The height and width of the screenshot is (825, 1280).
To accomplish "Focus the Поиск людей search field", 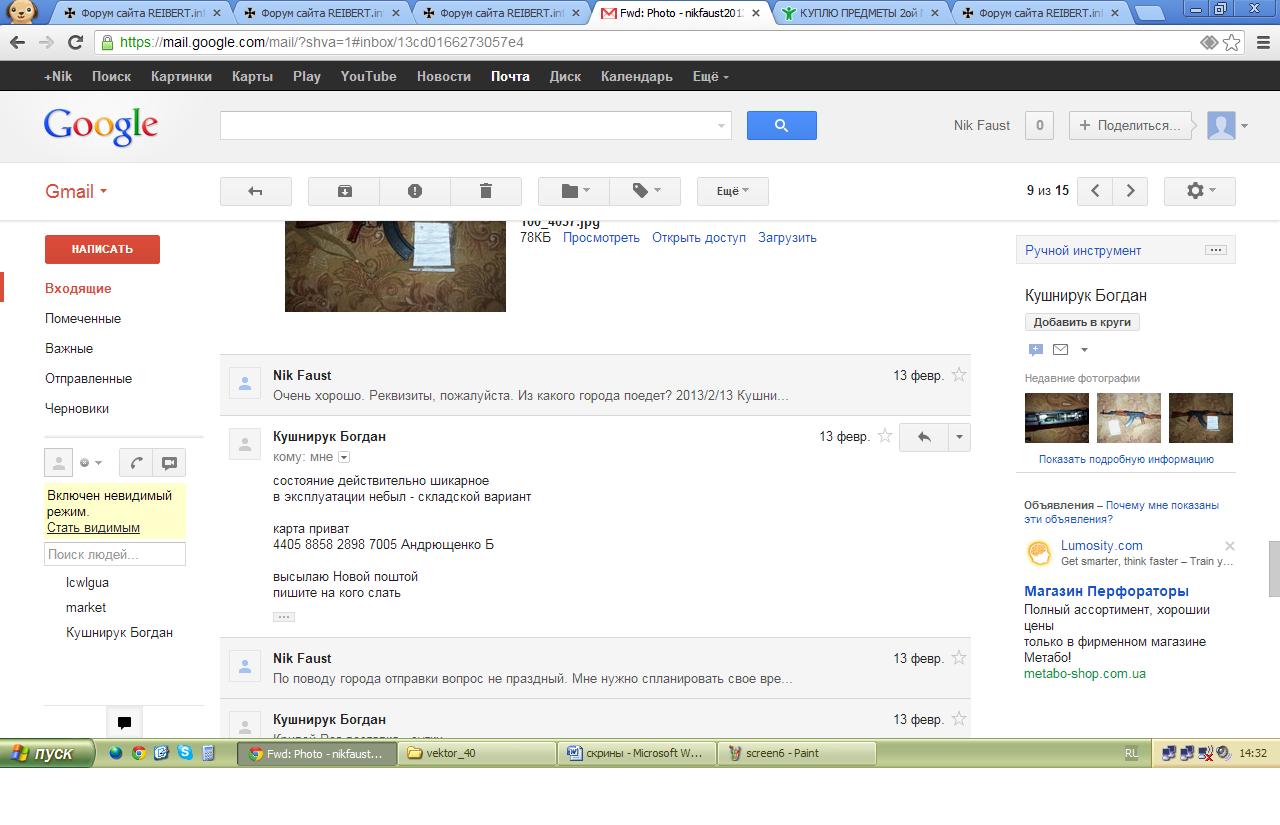I will coord(115,554).
